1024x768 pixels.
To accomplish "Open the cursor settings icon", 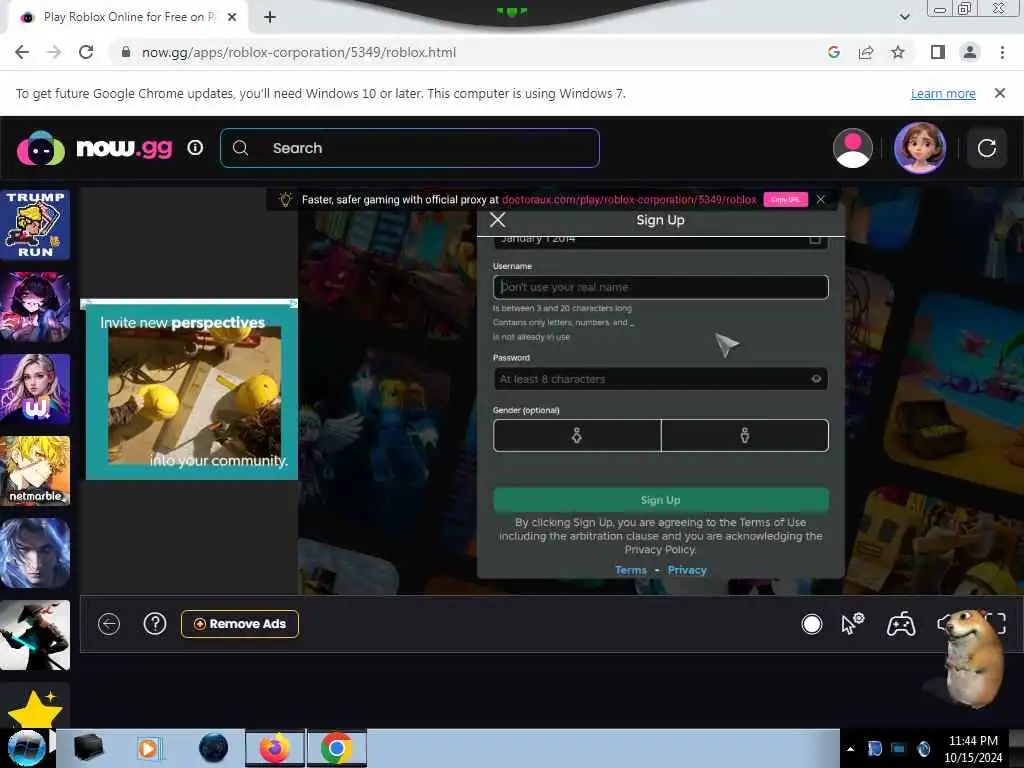I will point(852,624).
